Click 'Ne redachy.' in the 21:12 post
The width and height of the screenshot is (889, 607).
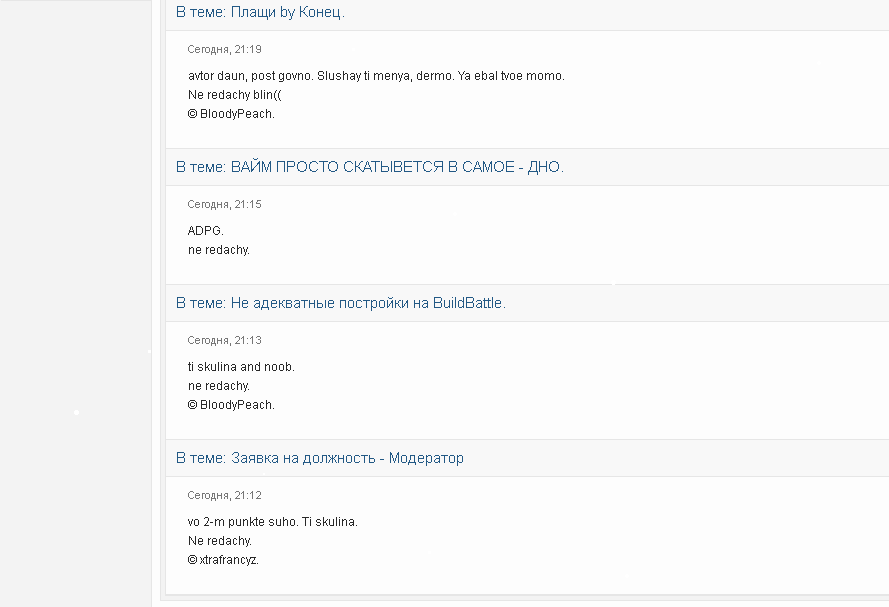[x=220, y=541]
